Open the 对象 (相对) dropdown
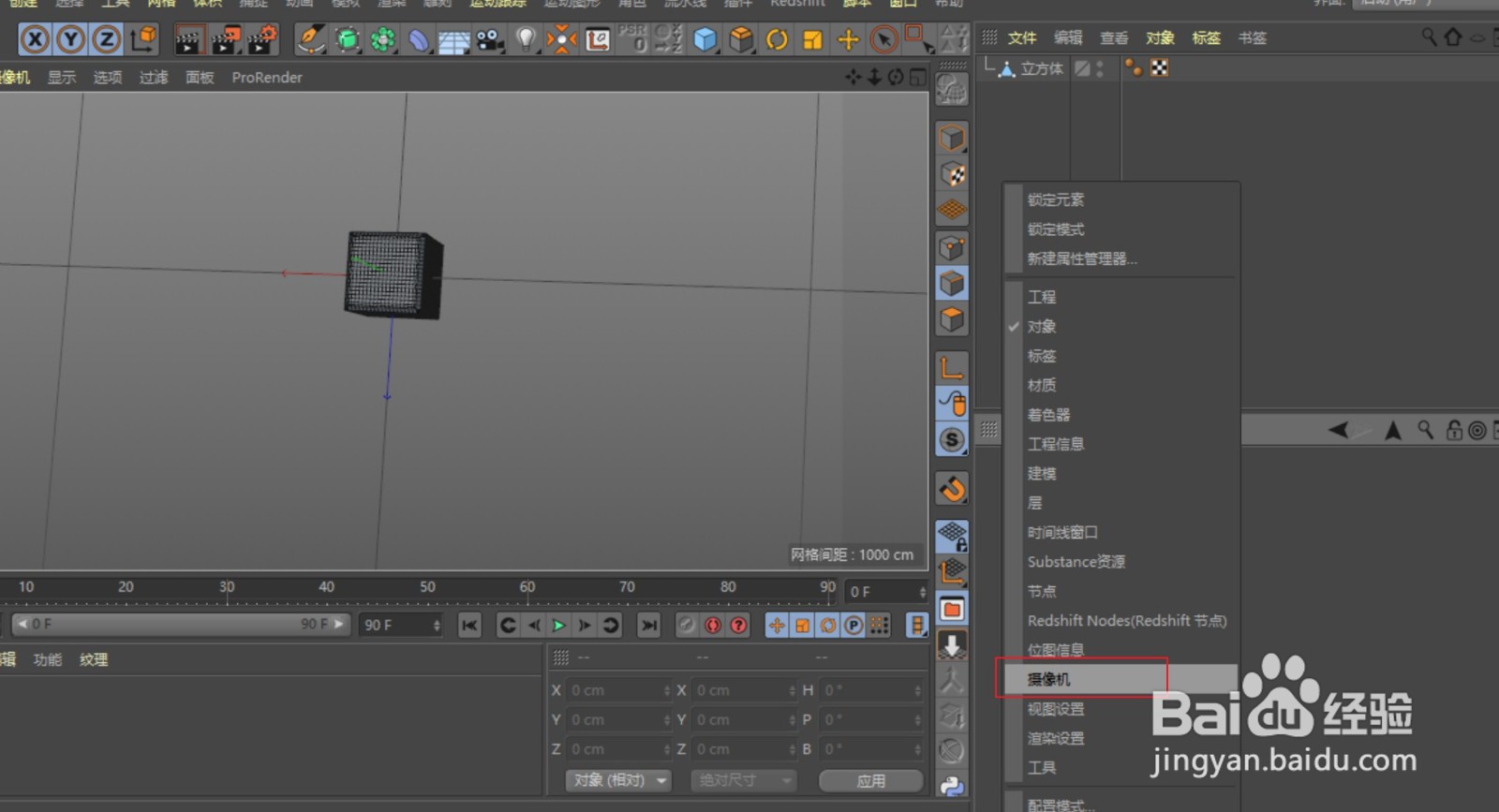Image resolution: width=1499 pixels, height=812 pixels. coord(618,780)
